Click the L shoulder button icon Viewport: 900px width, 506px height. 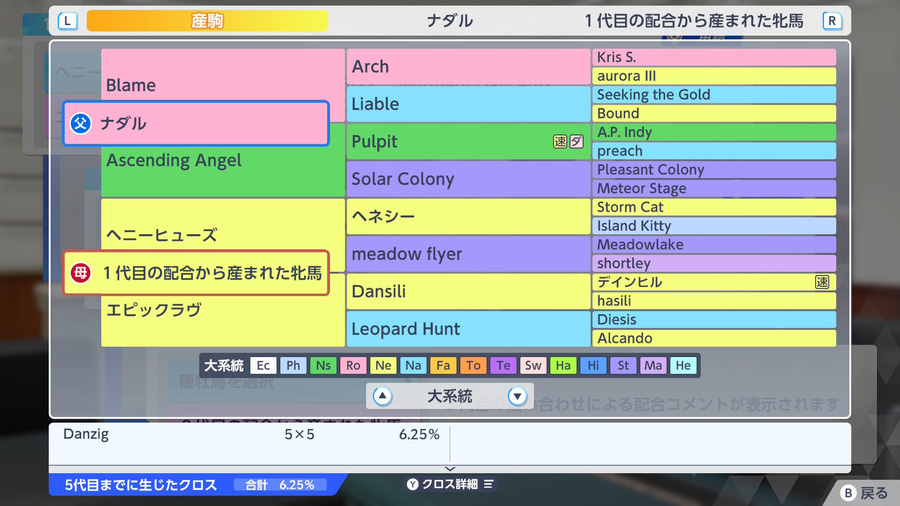tap(68, 21)
